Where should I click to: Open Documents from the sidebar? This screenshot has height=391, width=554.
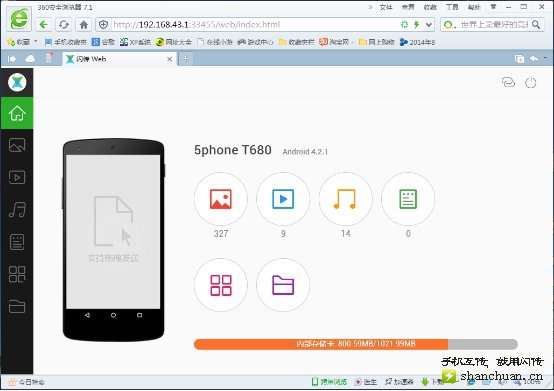17,242
